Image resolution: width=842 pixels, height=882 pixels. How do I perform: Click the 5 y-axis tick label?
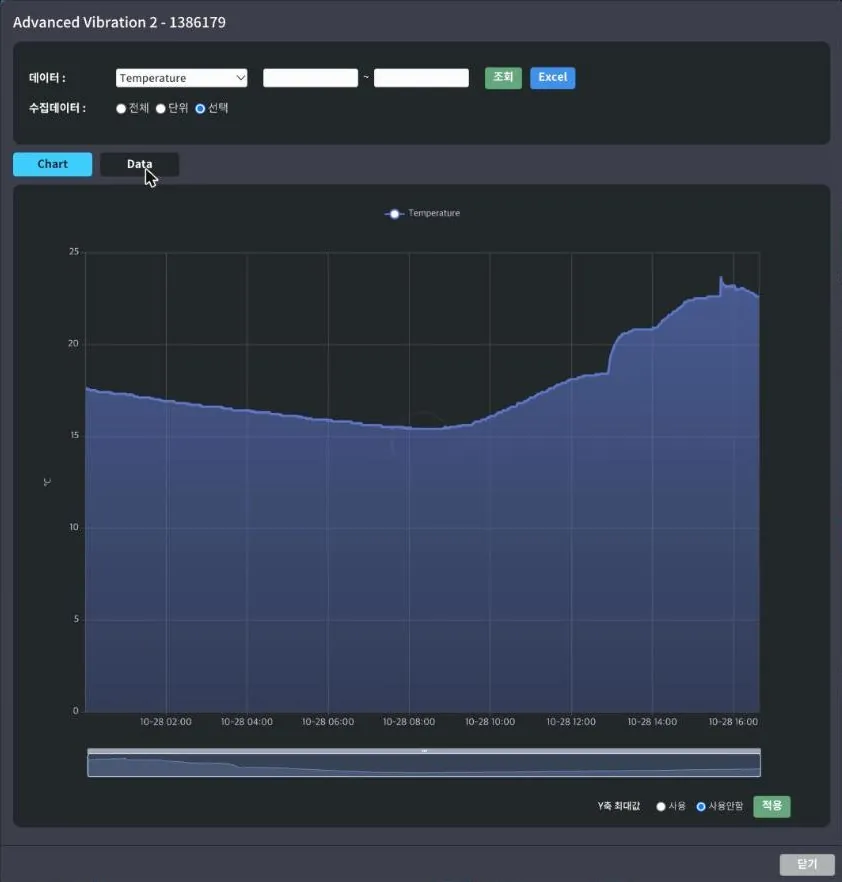pyautogui.click(x=76, y=619)
